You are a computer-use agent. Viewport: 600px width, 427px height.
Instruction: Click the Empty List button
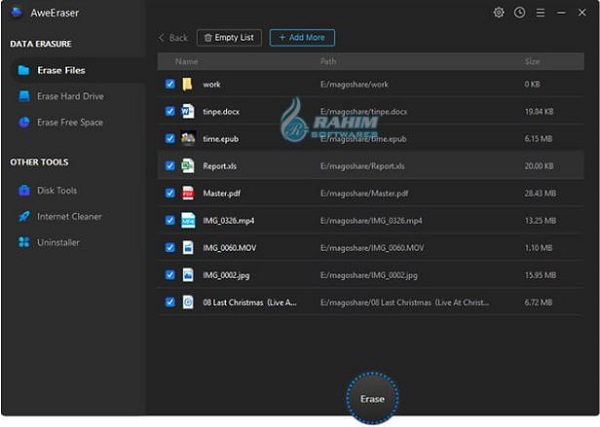(x=229, y=37)
